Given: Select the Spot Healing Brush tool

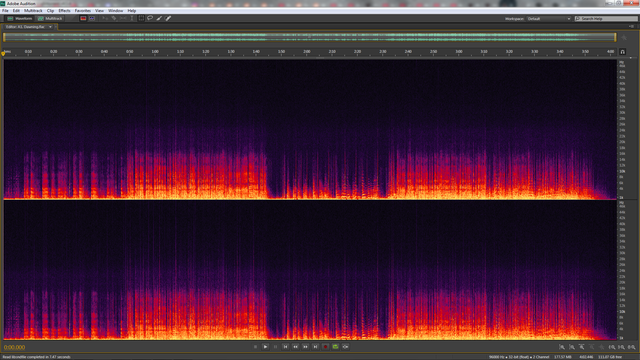Looking at the screenshot, I should (x=168, y=18).
